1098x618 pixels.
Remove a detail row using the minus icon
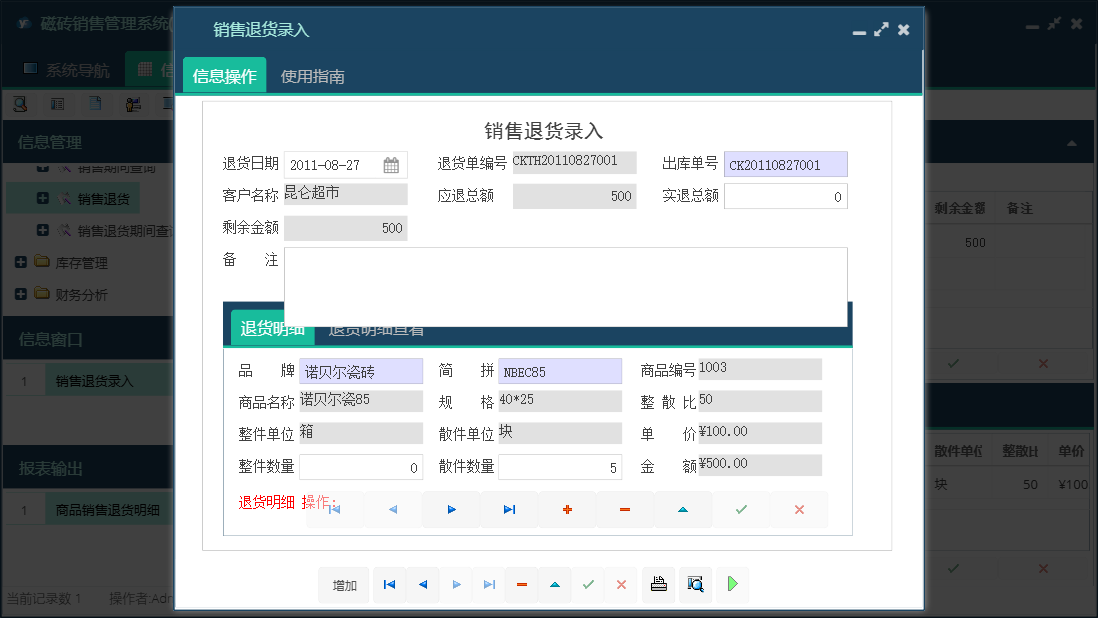click(624, 509)
